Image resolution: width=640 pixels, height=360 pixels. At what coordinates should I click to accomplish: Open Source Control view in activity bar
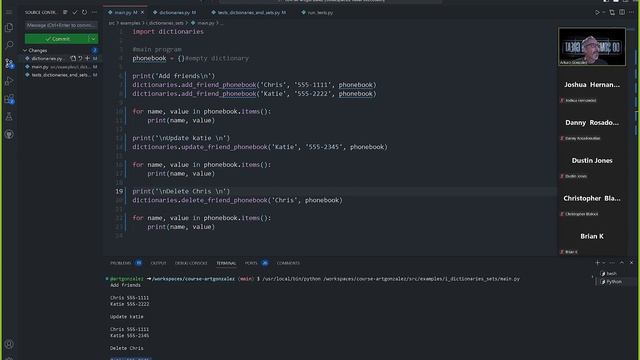pos(9,63)
